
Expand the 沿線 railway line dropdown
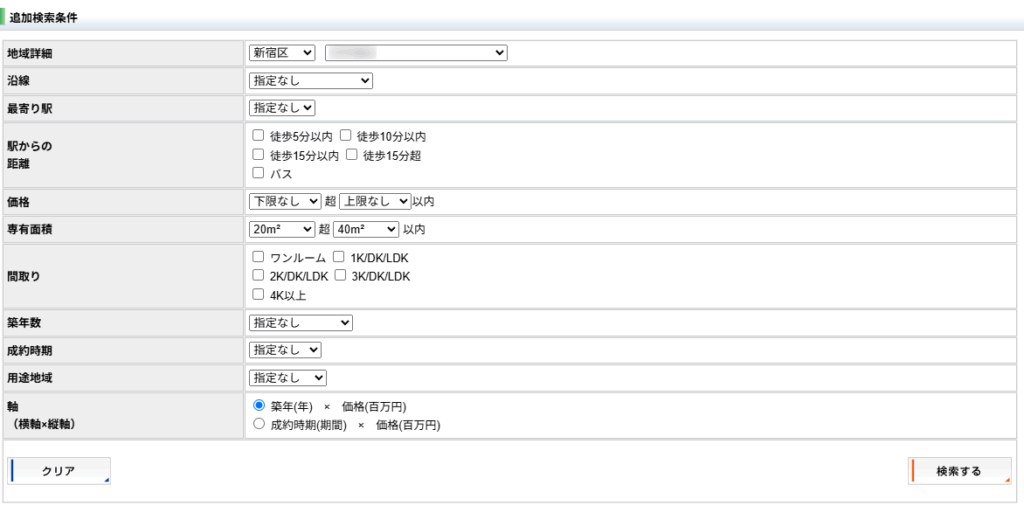click(x=310, y=80)
